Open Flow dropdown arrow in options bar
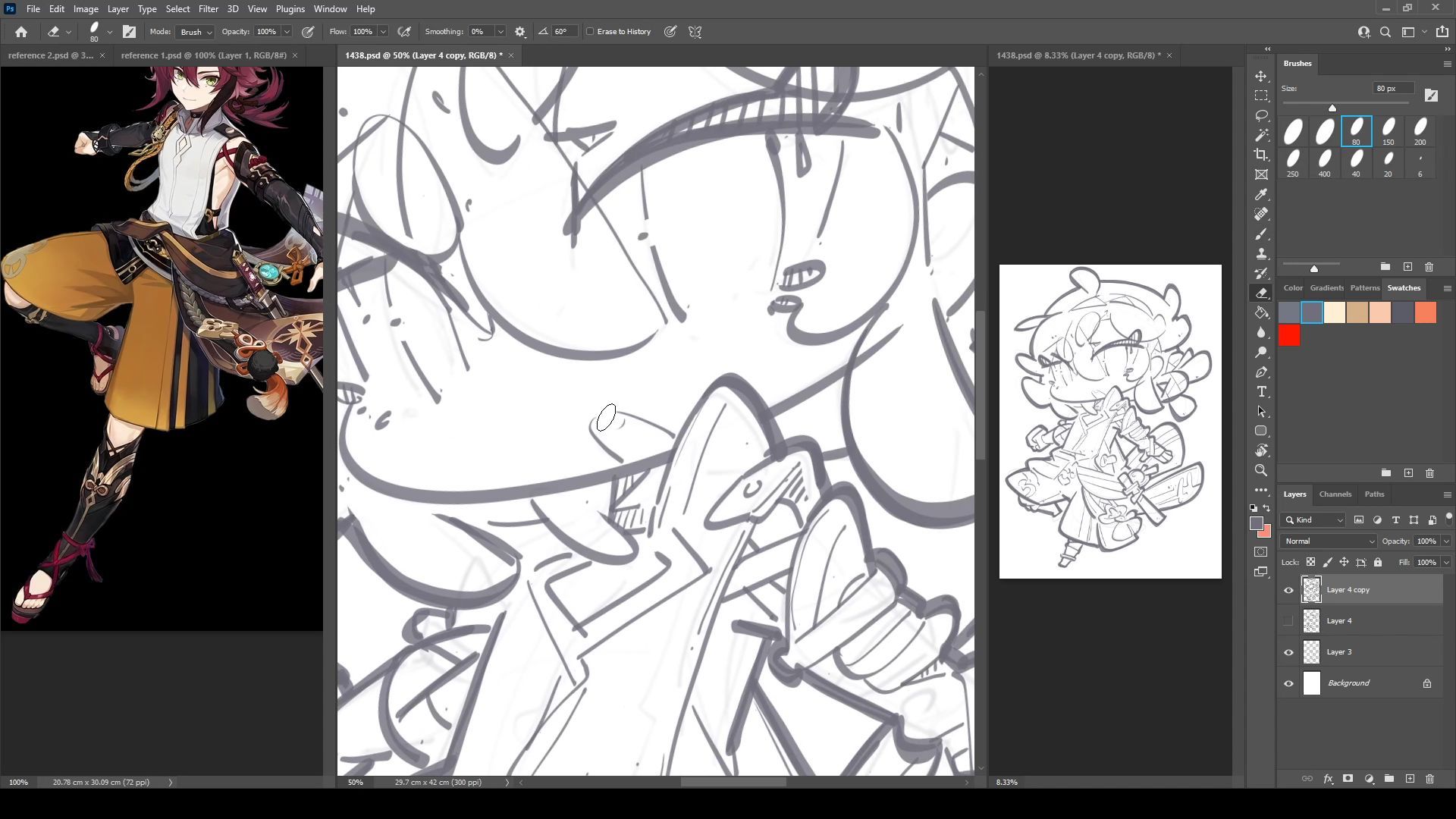 pyautogui.click(x=383, y=32)
